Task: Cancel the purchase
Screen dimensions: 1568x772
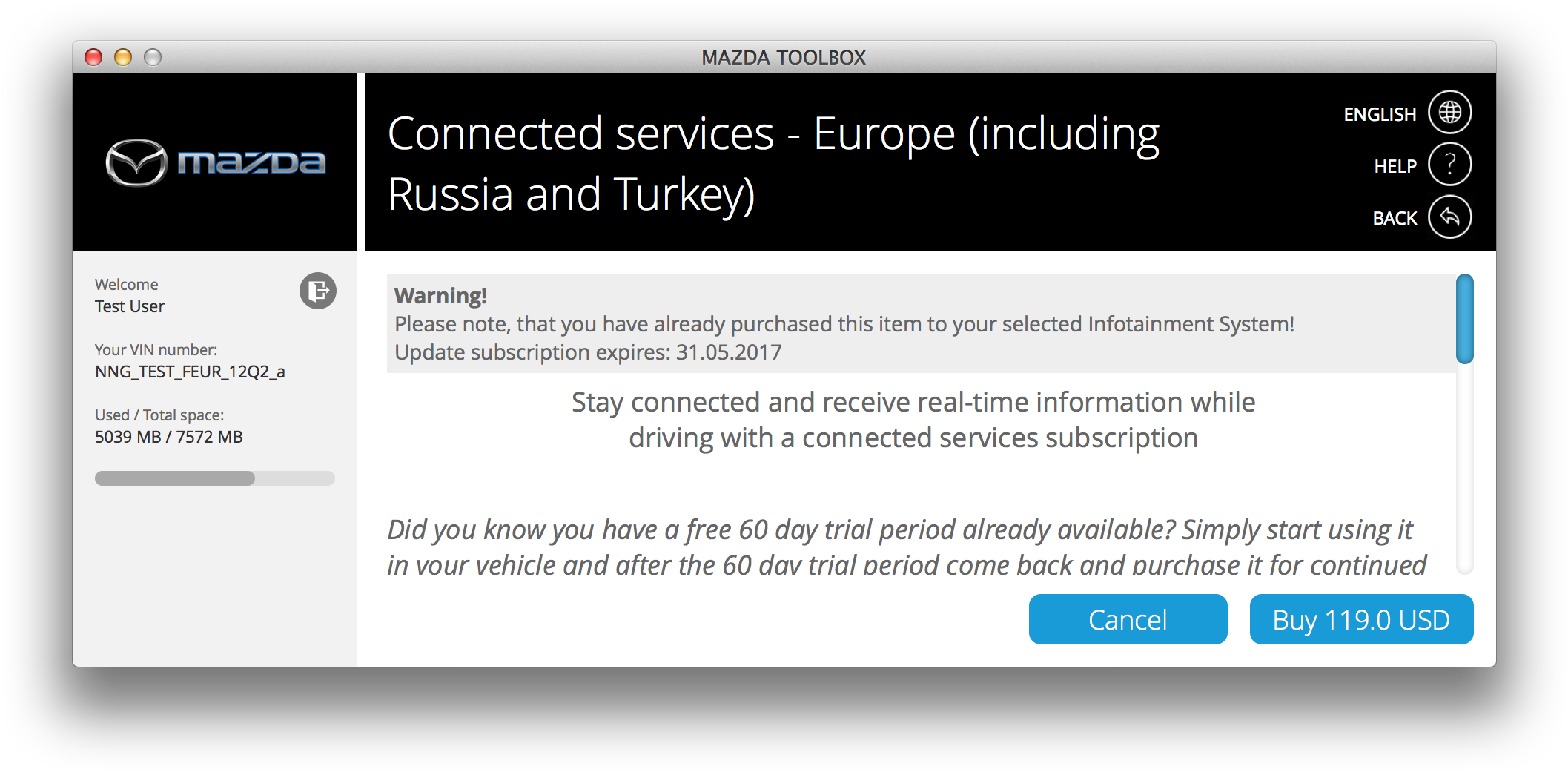Action: coord(1128,619)
